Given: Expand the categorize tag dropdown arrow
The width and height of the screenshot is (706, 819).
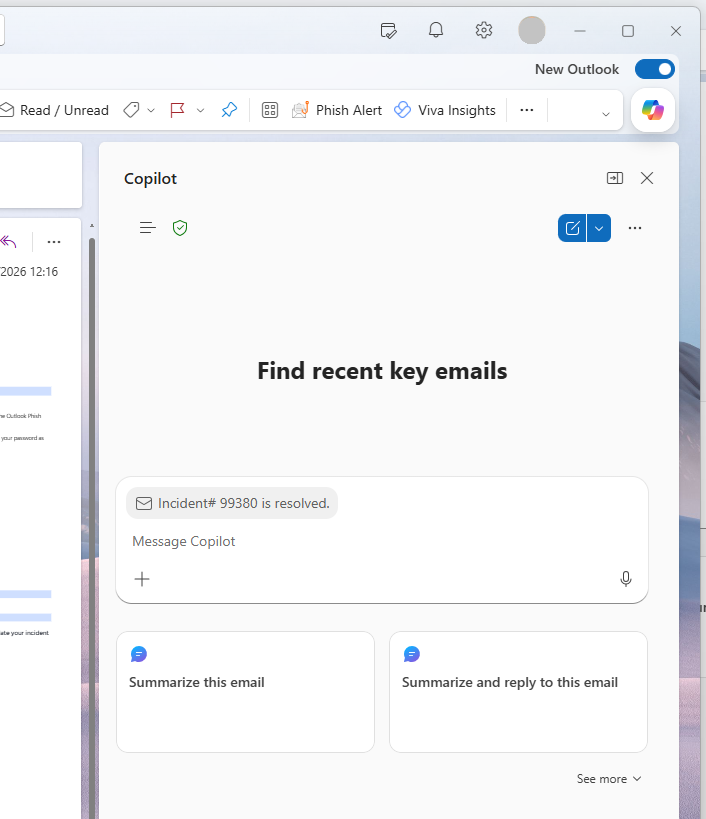Looking at the screenshot, I should coord(151,110).
